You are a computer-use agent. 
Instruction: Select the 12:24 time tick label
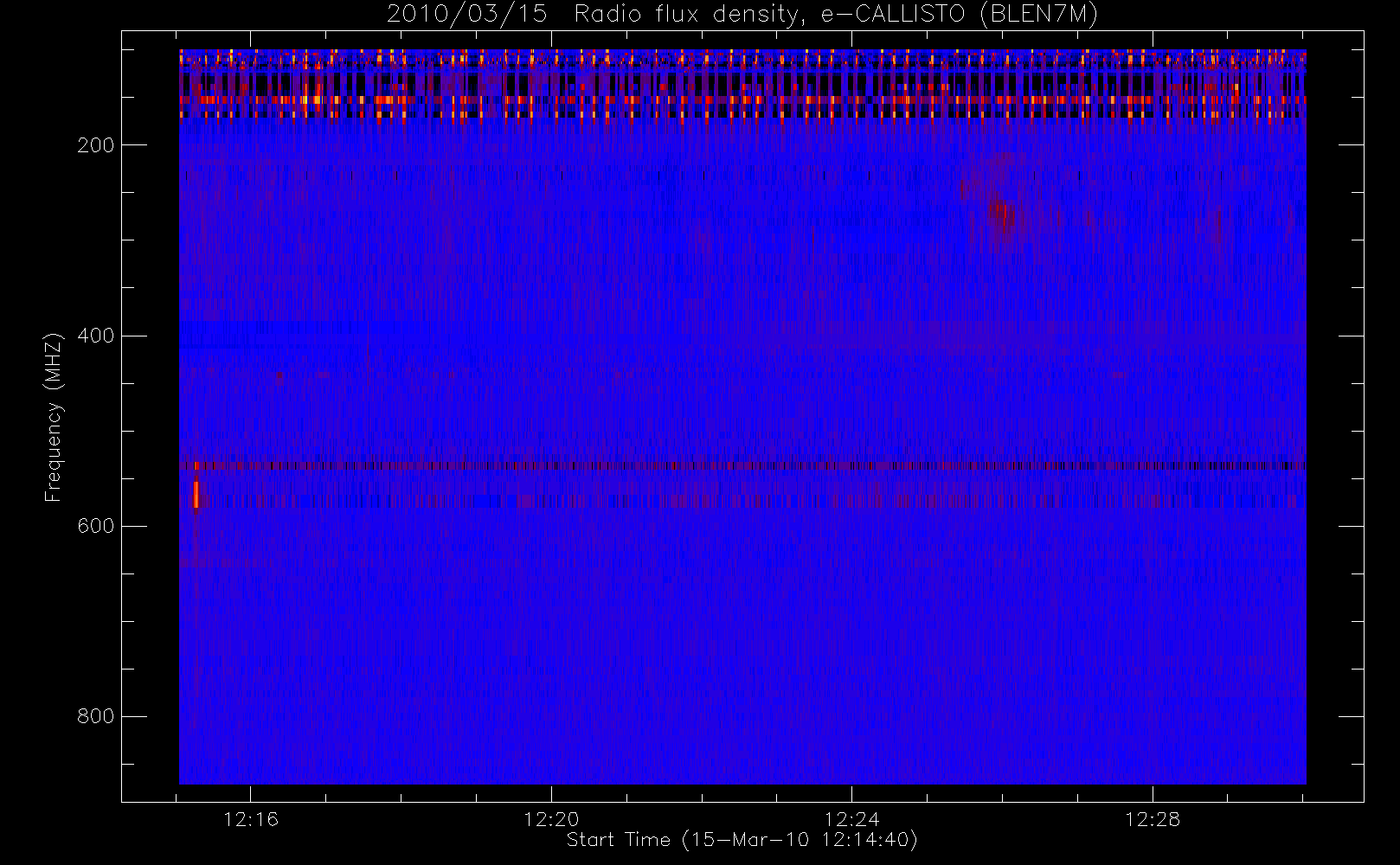pyautogui.click(x=851, y=818)
